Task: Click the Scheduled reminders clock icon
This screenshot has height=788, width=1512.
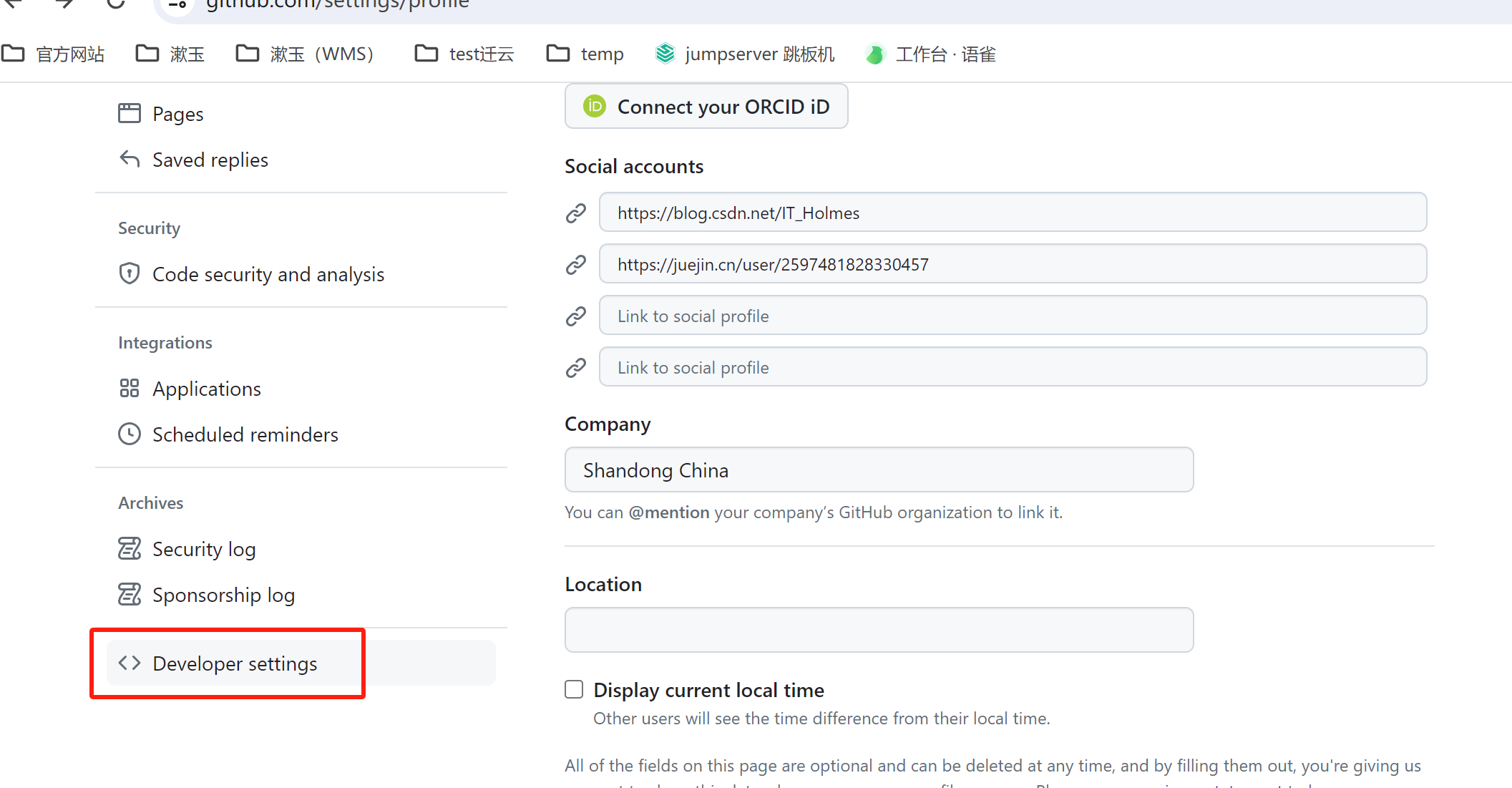Action: point(130,434)
